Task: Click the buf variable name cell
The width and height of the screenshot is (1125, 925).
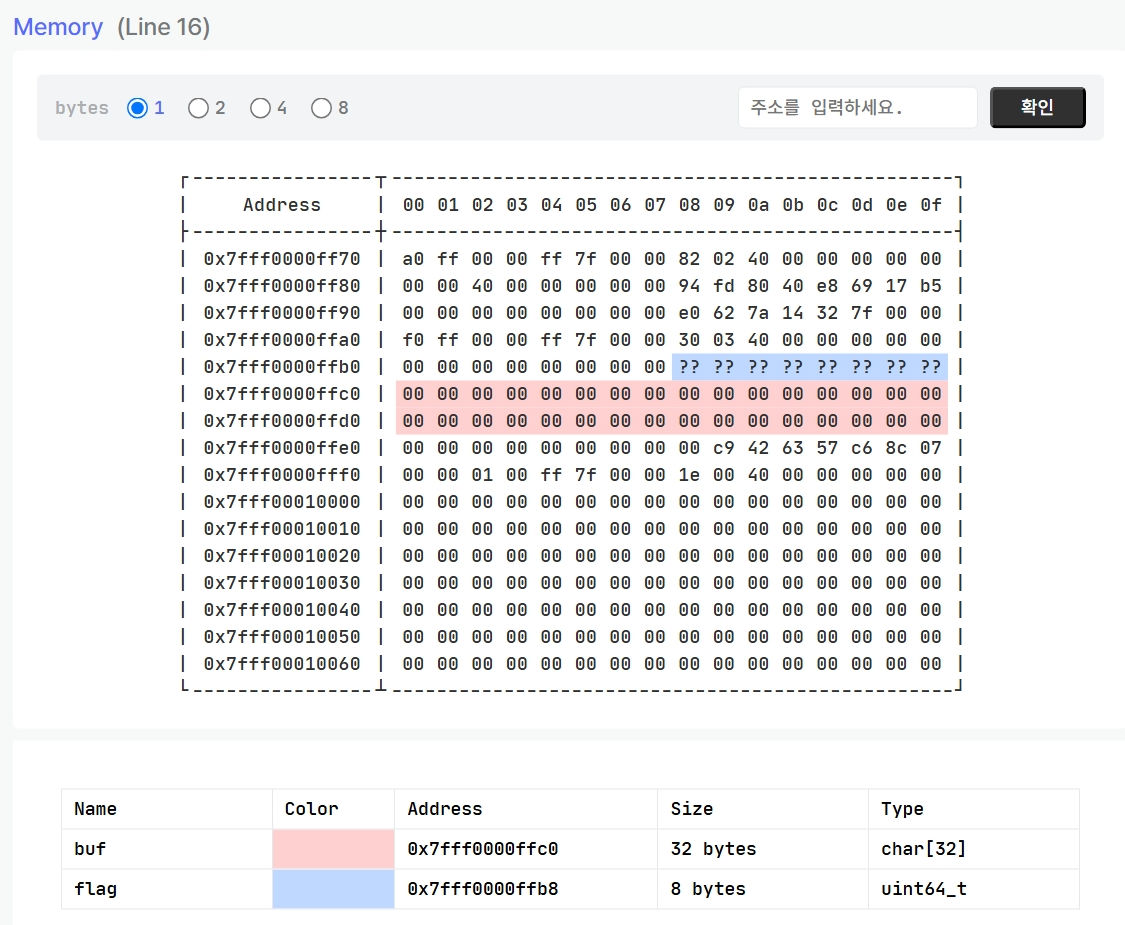Action: tap(166, 849)
